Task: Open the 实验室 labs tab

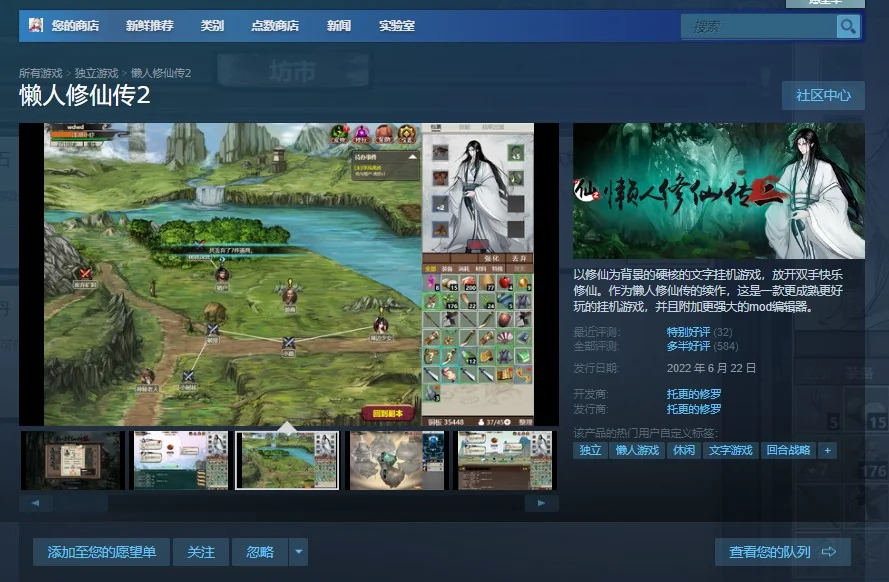Action: pos(397,26)
